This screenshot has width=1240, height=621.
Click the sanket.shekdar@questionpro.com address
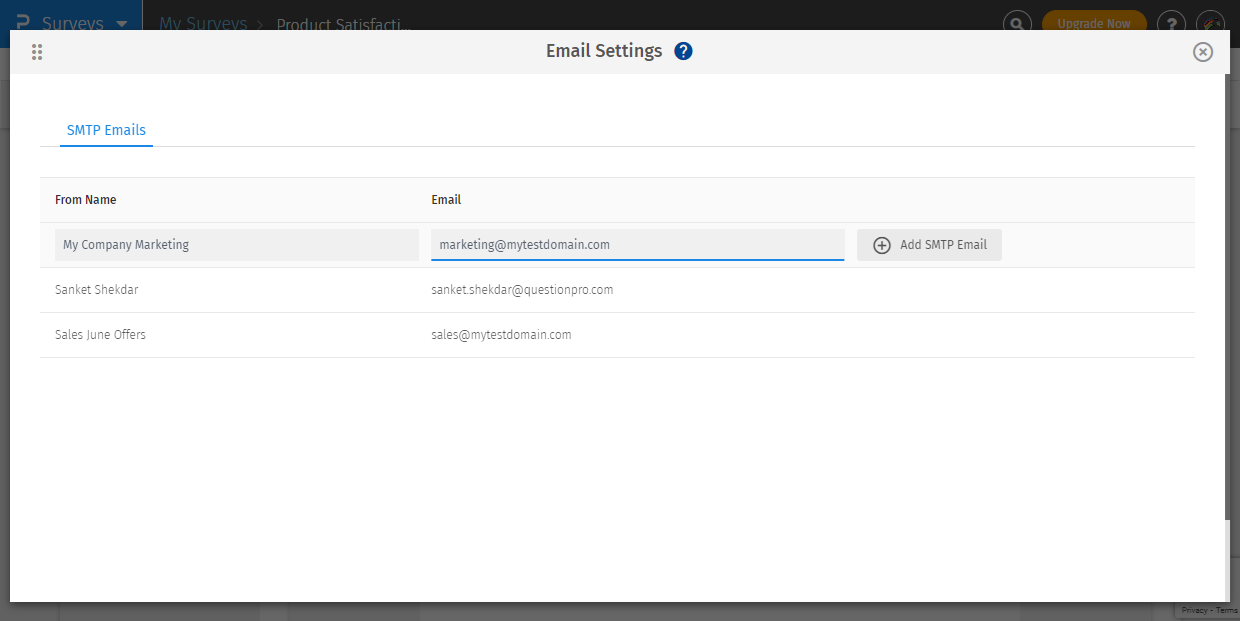point(522,290)
